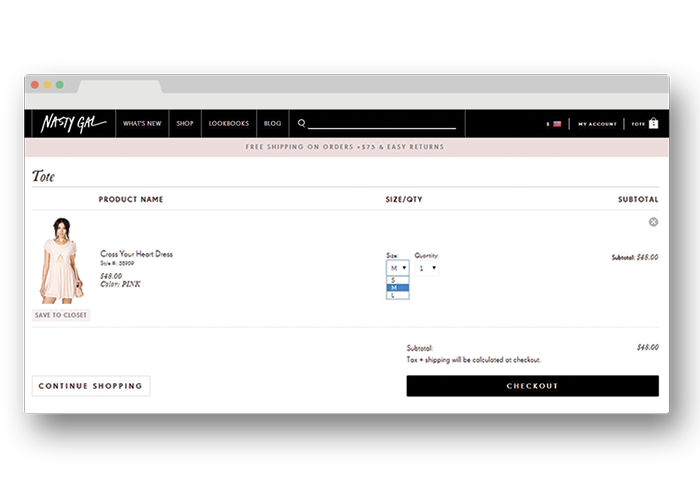Image resolution: width=700 pixels, height=500 pixels.
Task: Click the Continue Shopping button
Action: pos(91,386)
